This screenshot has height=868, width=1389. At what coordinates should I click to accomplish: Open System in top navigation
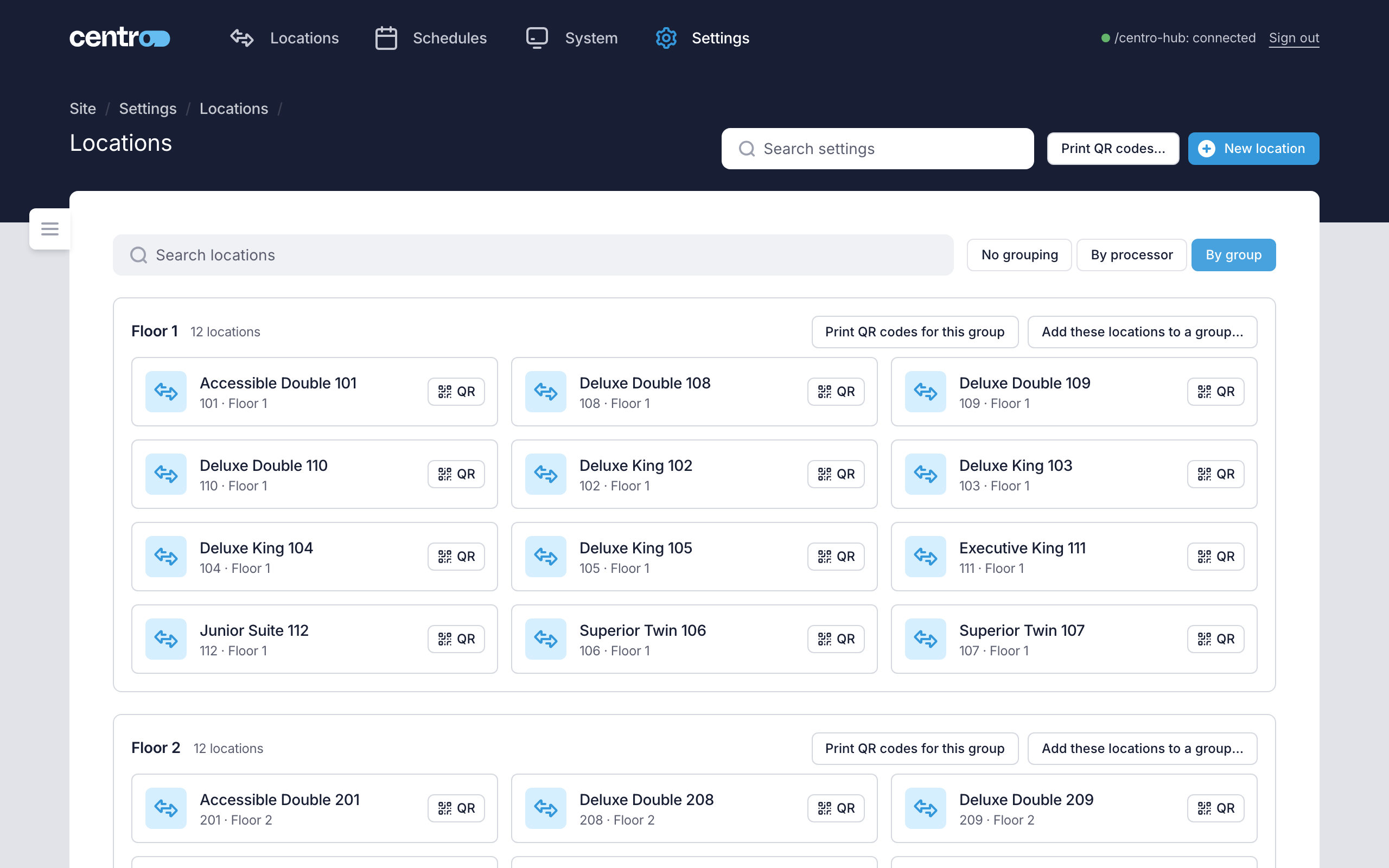pos(572,38)
